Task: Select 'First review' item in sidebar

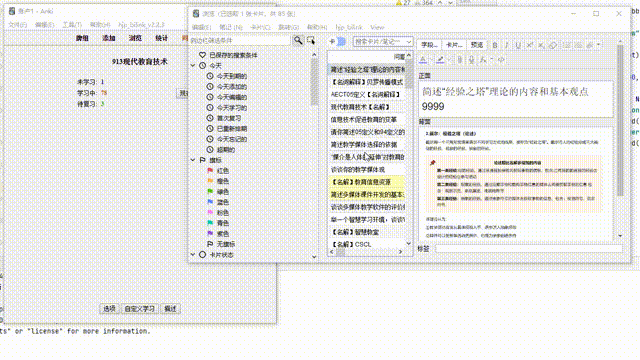Action: pos(224,118)
